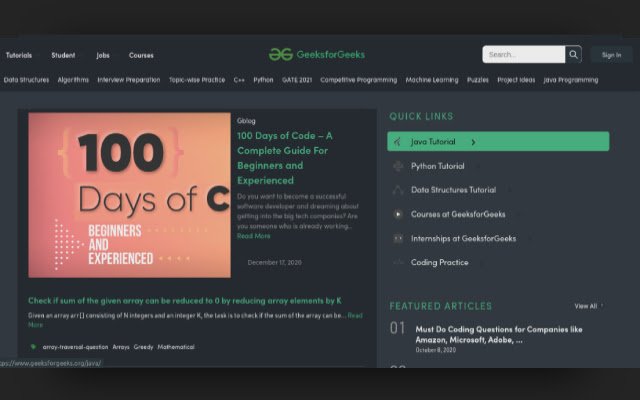The height and width of the screenshot is (400, 640).
Task: Click the Greedy tag
Action: tap(143, 347)
